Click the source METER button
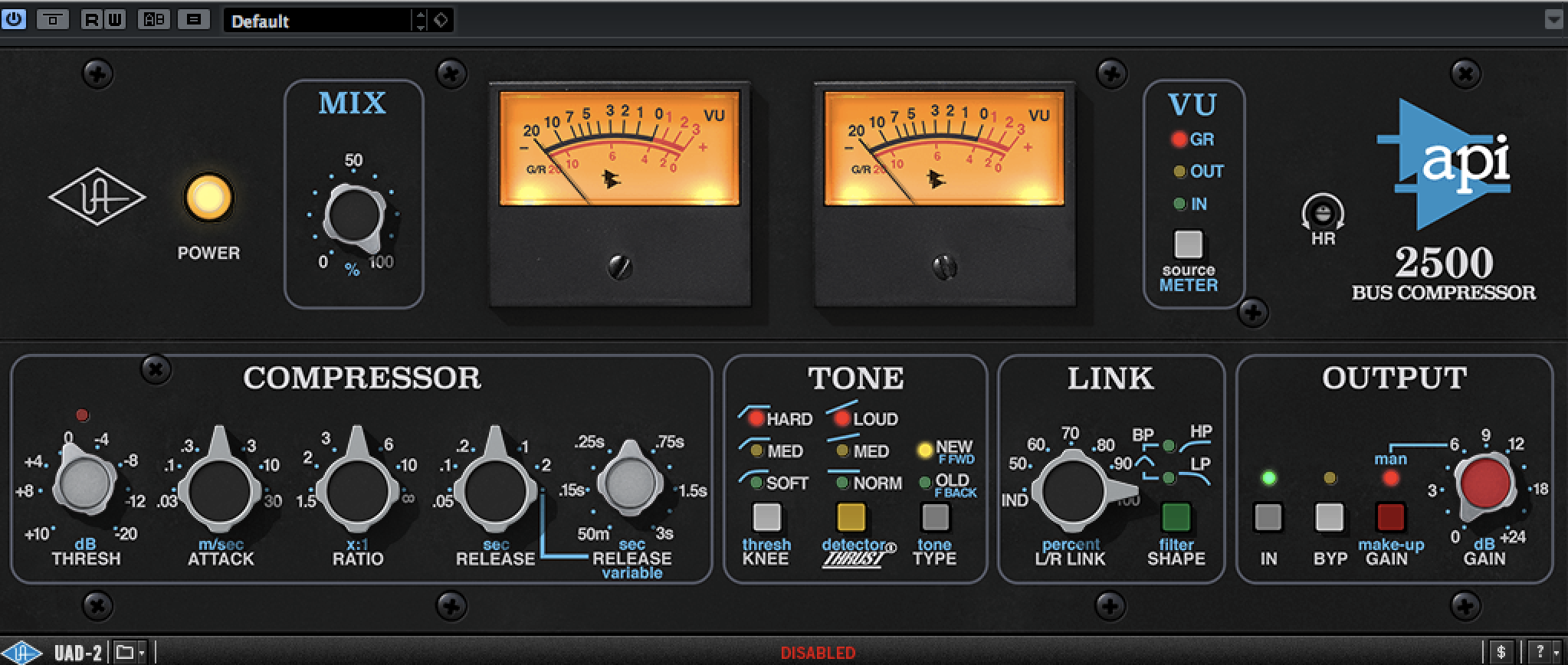1568x665 pixels. pyautogui.click(x=1188, y=244)
